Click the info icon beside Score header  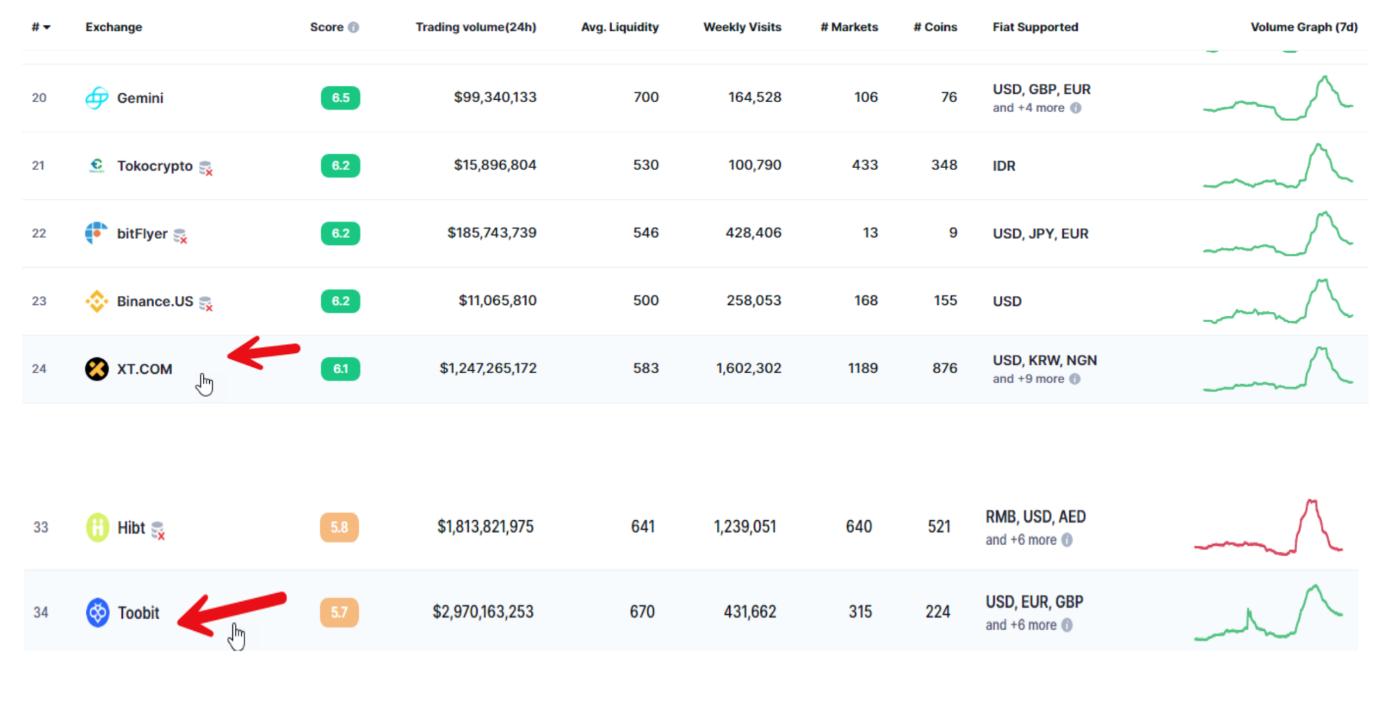click(353, 27)
